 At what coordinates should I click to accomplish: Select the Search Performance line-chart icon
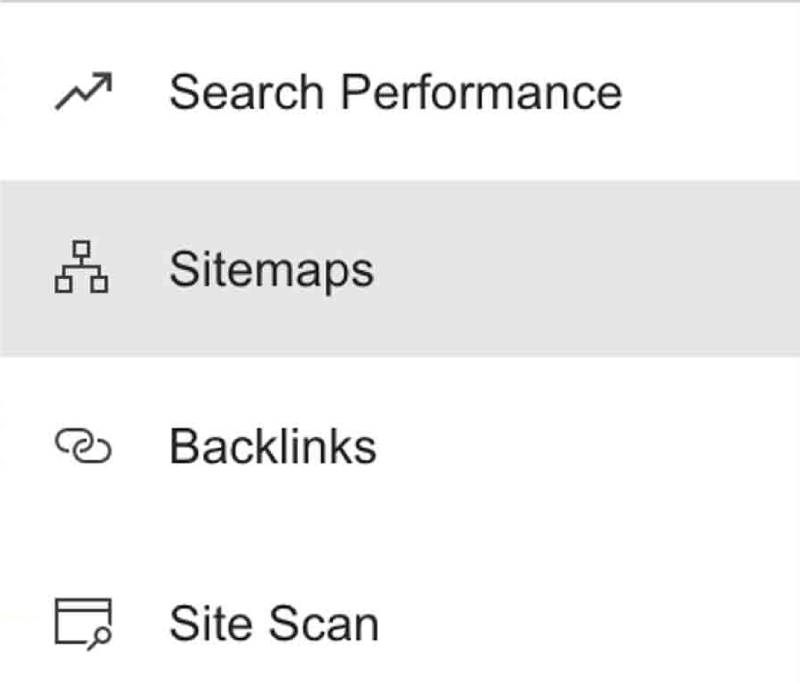(x=83, y=94)
